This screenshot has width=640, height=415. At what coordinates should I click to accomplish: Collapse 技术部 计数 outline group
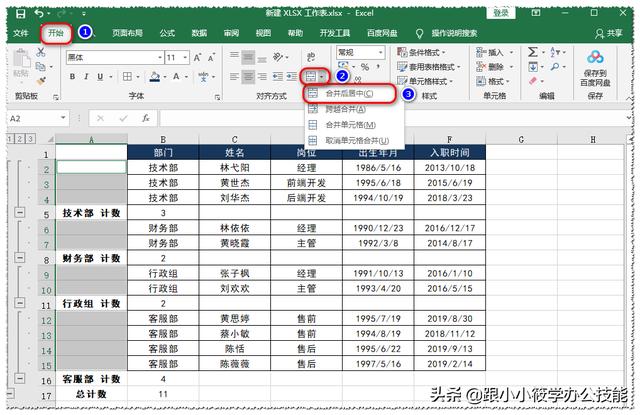(x=20, y=212)
